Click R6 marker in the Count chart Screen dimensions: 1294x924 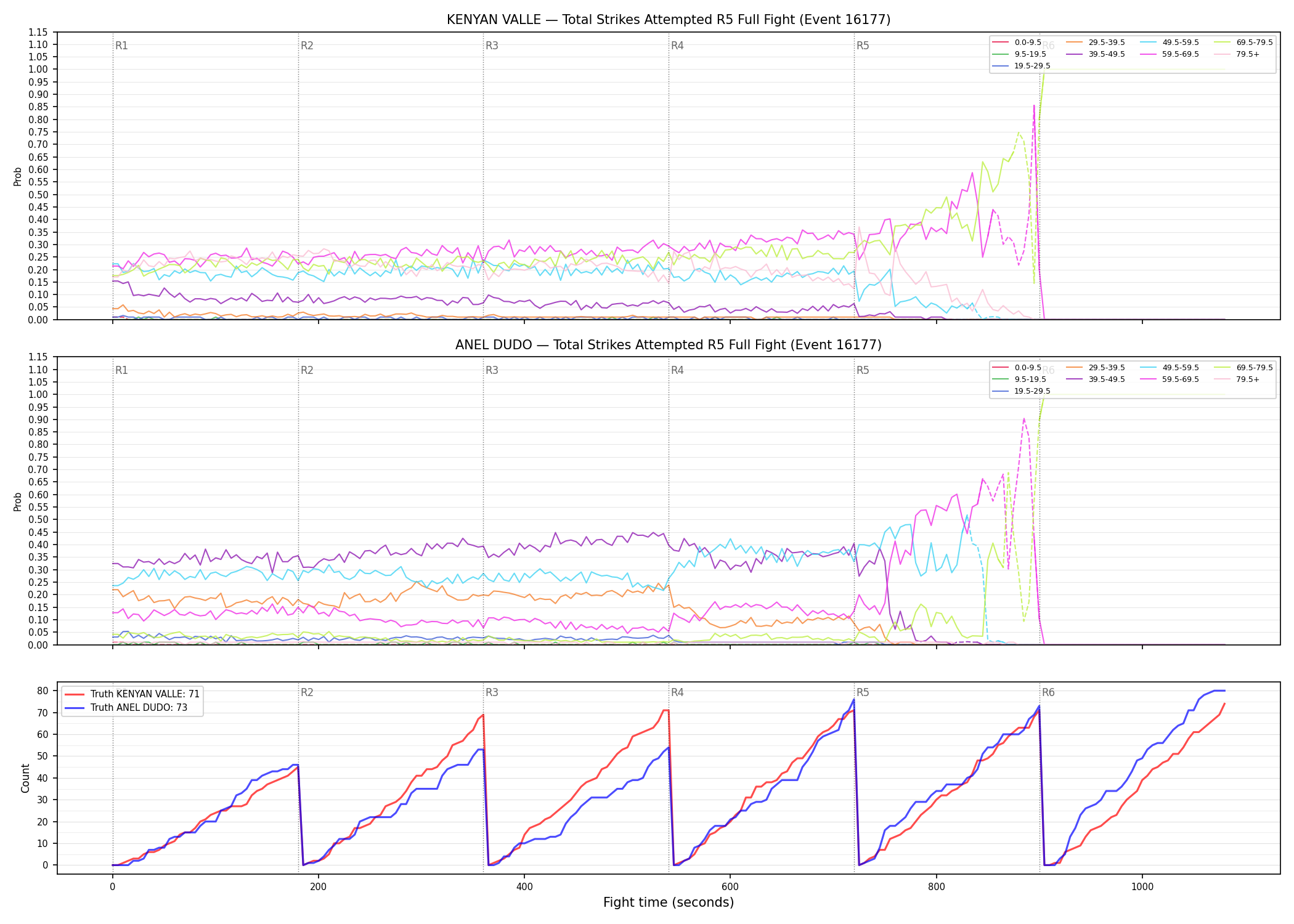[x=1048, y=692]
